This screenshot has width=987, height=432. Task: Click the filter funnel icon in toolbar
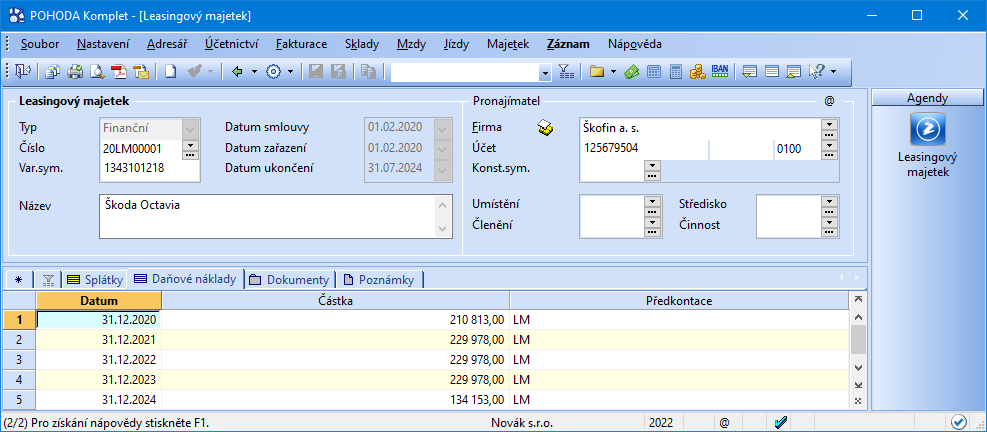tap(567, 72)
